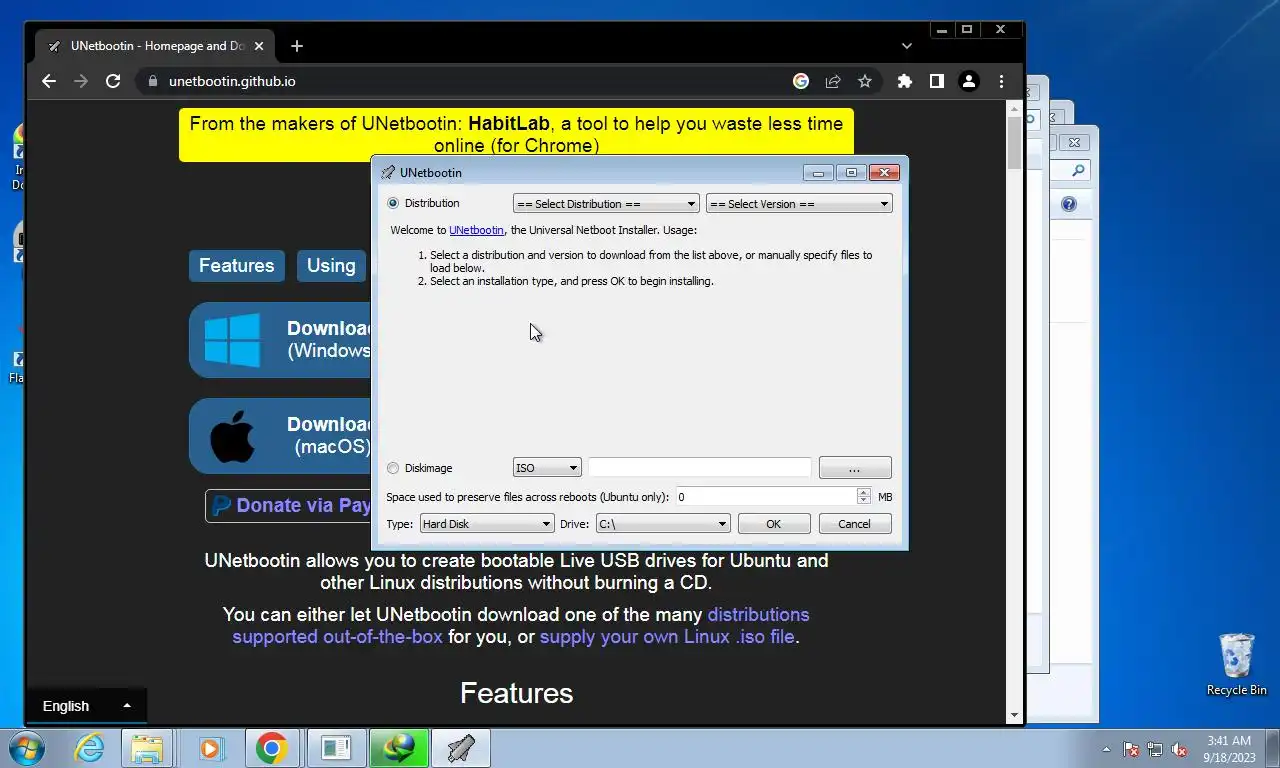Image resolution: width=1280 pixels, height=768 pixels.
Task: Click the page vertical scrollbar thumb
Action: coord(1014,142)
